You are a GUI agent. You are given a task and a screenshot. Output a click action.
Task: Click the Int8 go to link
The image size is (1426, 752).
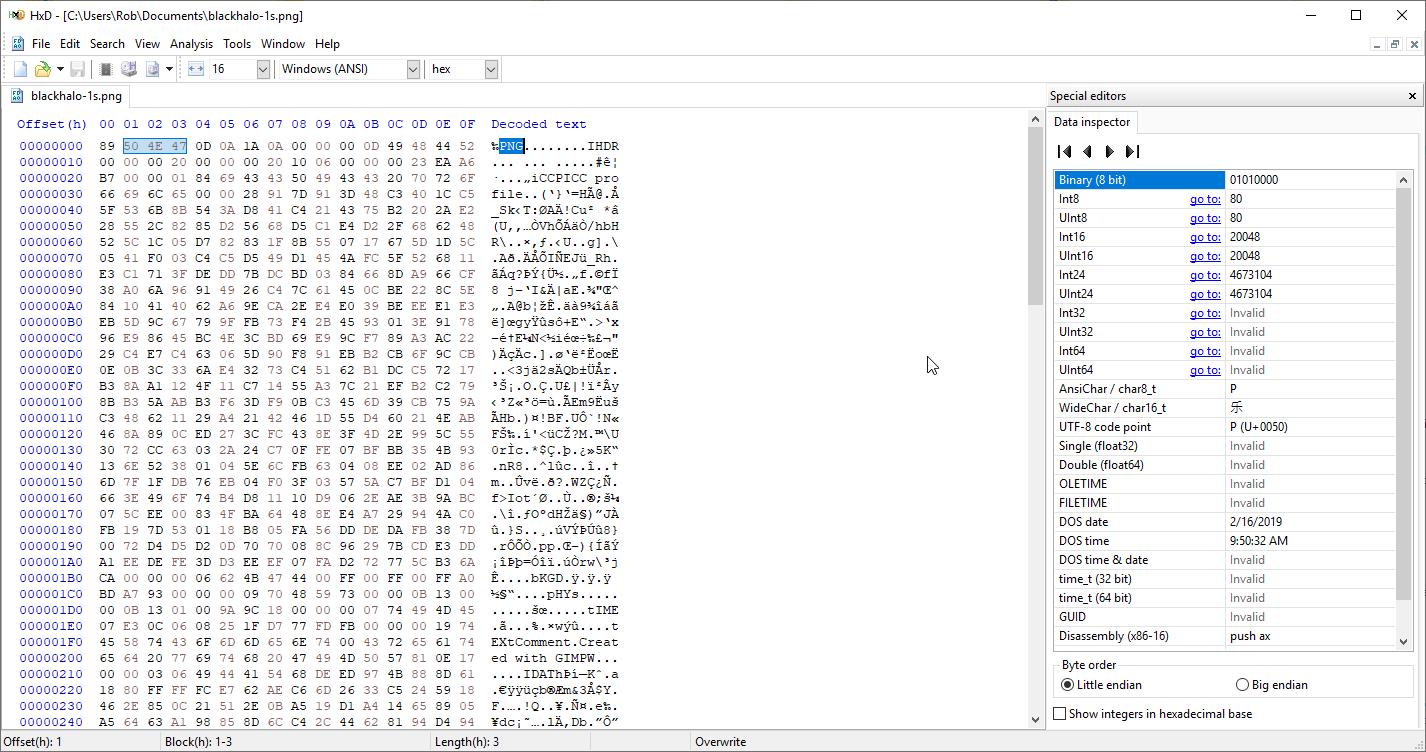(1205, 199)
